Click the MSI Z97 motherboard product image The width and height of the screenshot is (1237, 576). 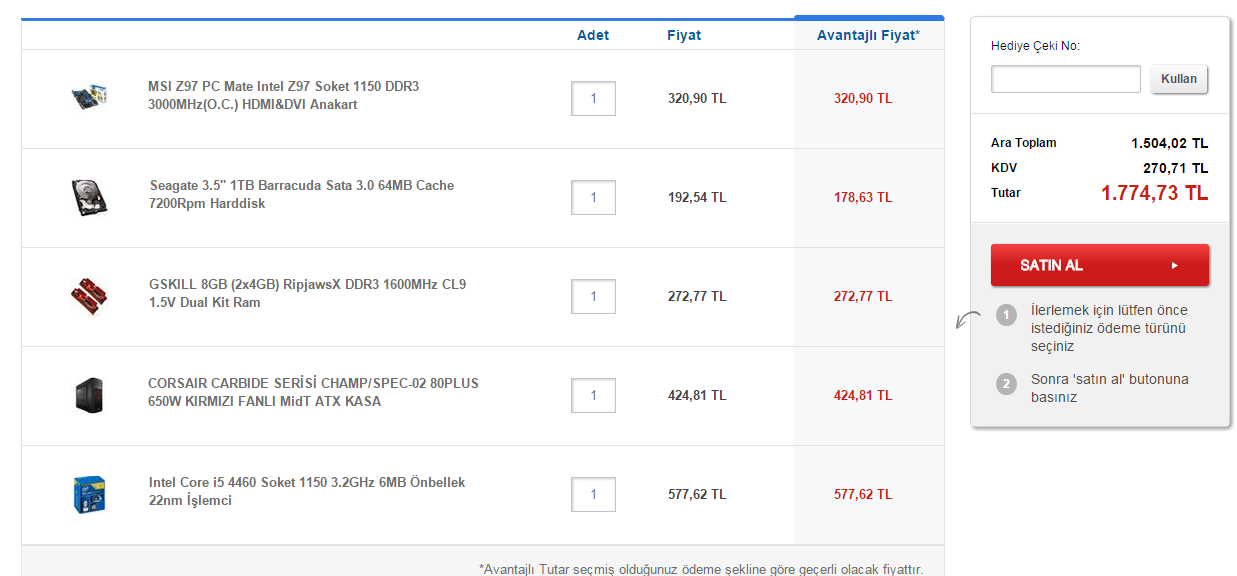coord(88,97)
